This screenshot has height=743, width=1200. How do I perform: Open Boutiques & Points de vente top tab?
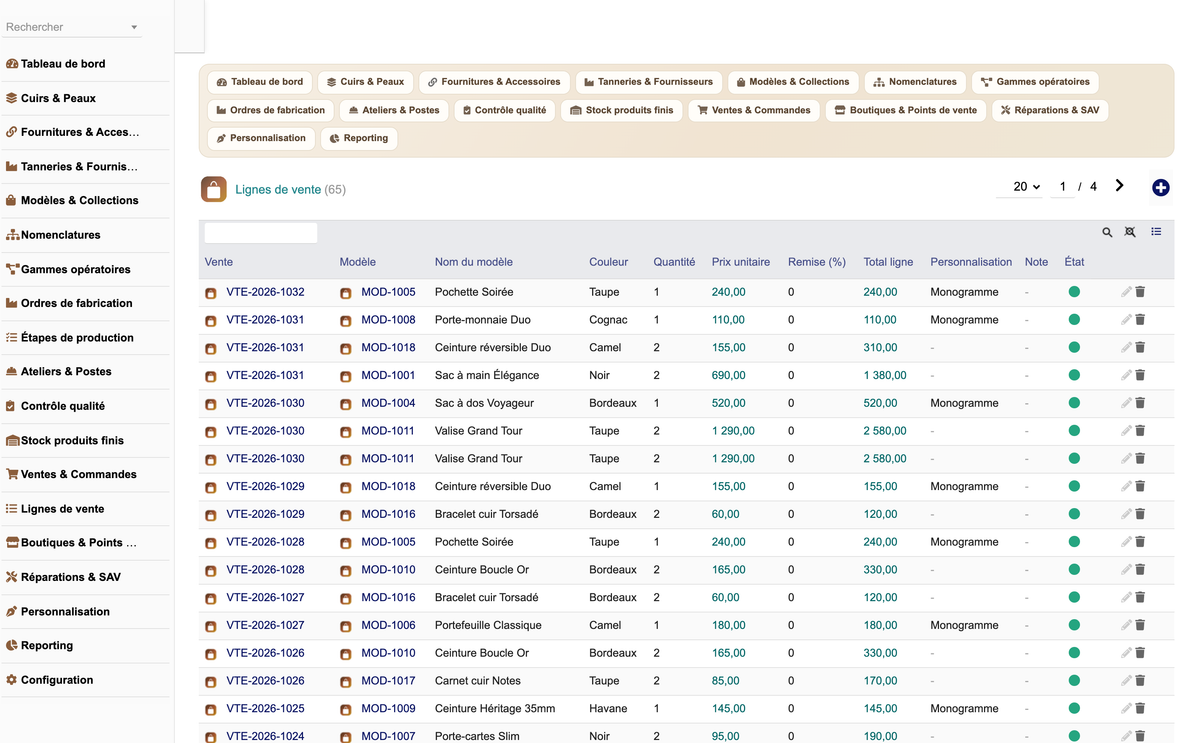coord(906,110)
